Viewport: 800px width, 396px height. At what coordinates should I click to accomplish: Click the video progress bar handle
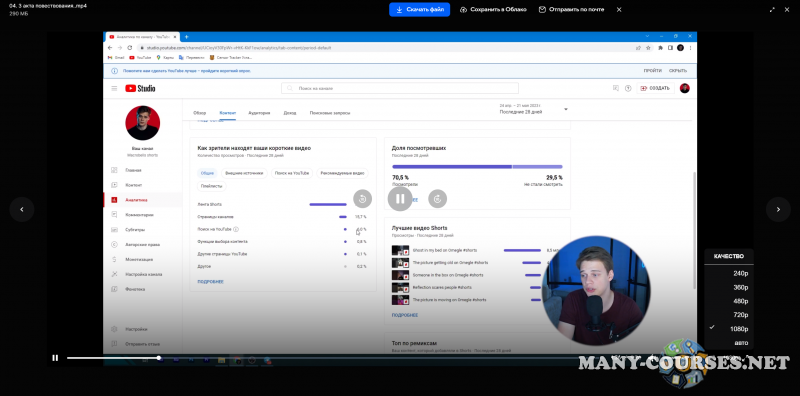click(159, 358)
